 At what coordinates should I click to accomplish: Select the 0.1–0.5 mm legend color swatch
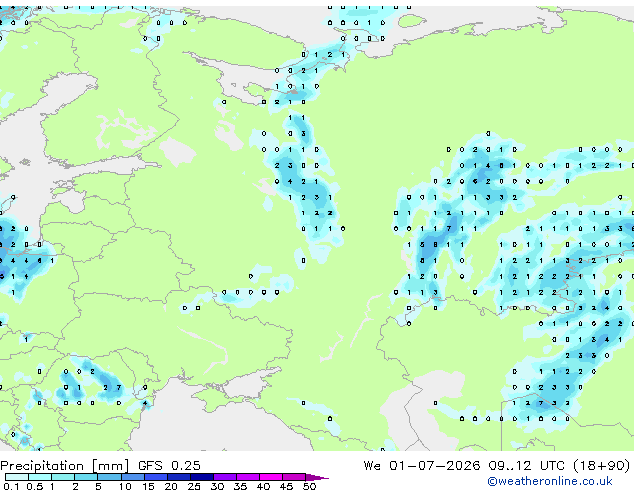(x=17, y=477)
